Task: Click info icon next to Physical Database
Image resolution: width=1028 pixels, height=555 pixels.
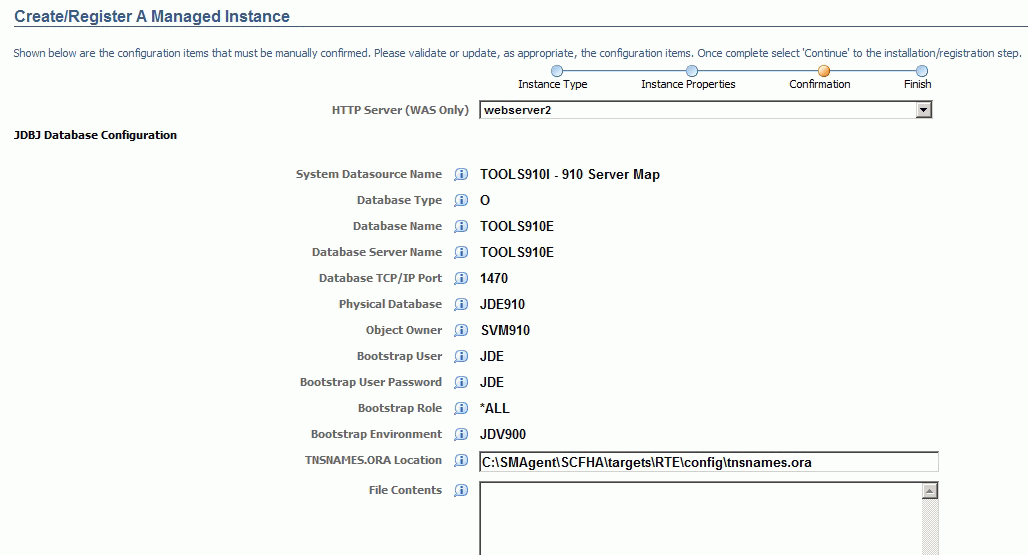Action: [x=461, y=305]
